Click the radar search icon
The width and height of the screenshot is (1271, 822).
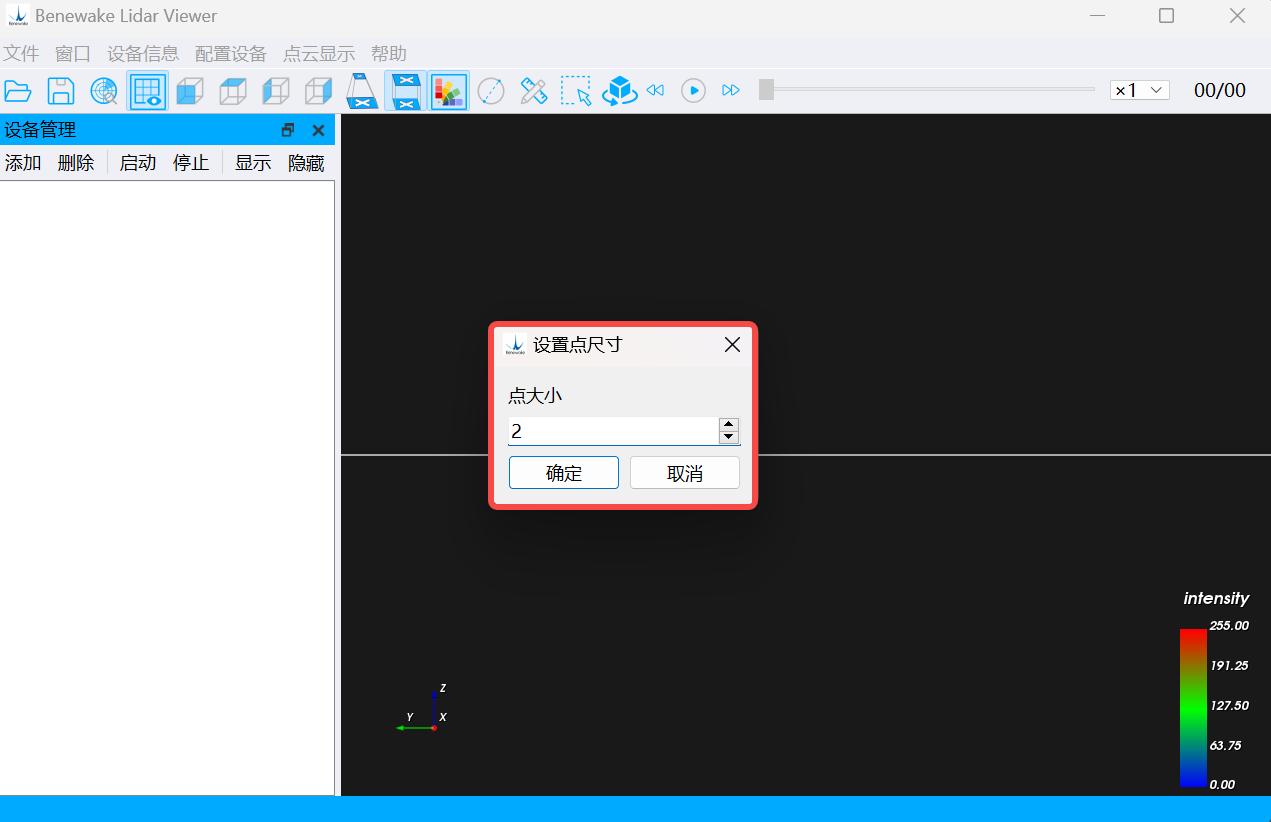104,91
